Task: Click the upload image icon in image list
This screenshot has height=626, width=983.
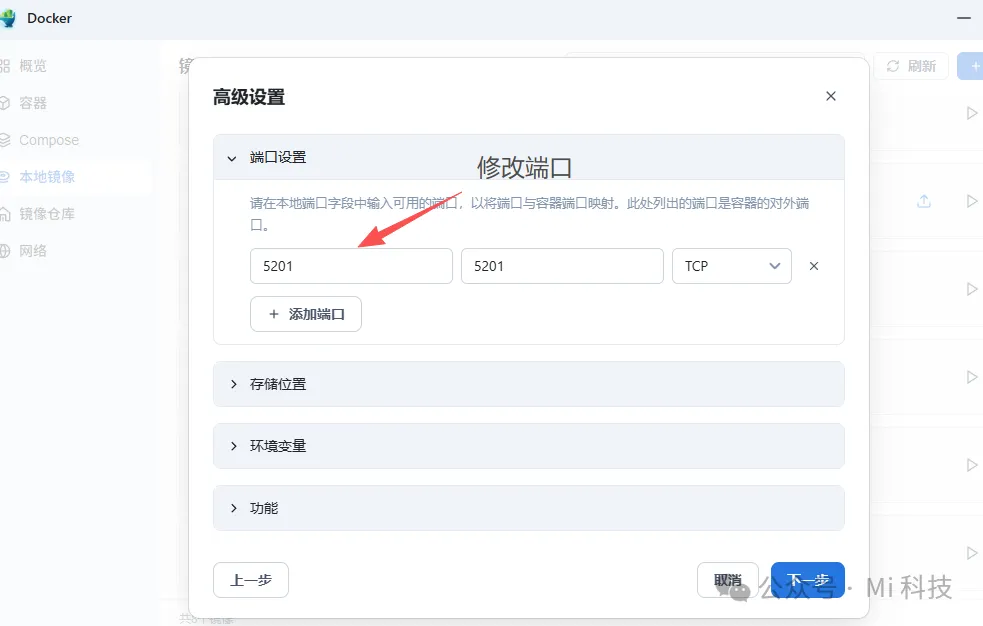Action: click(924, 200)
